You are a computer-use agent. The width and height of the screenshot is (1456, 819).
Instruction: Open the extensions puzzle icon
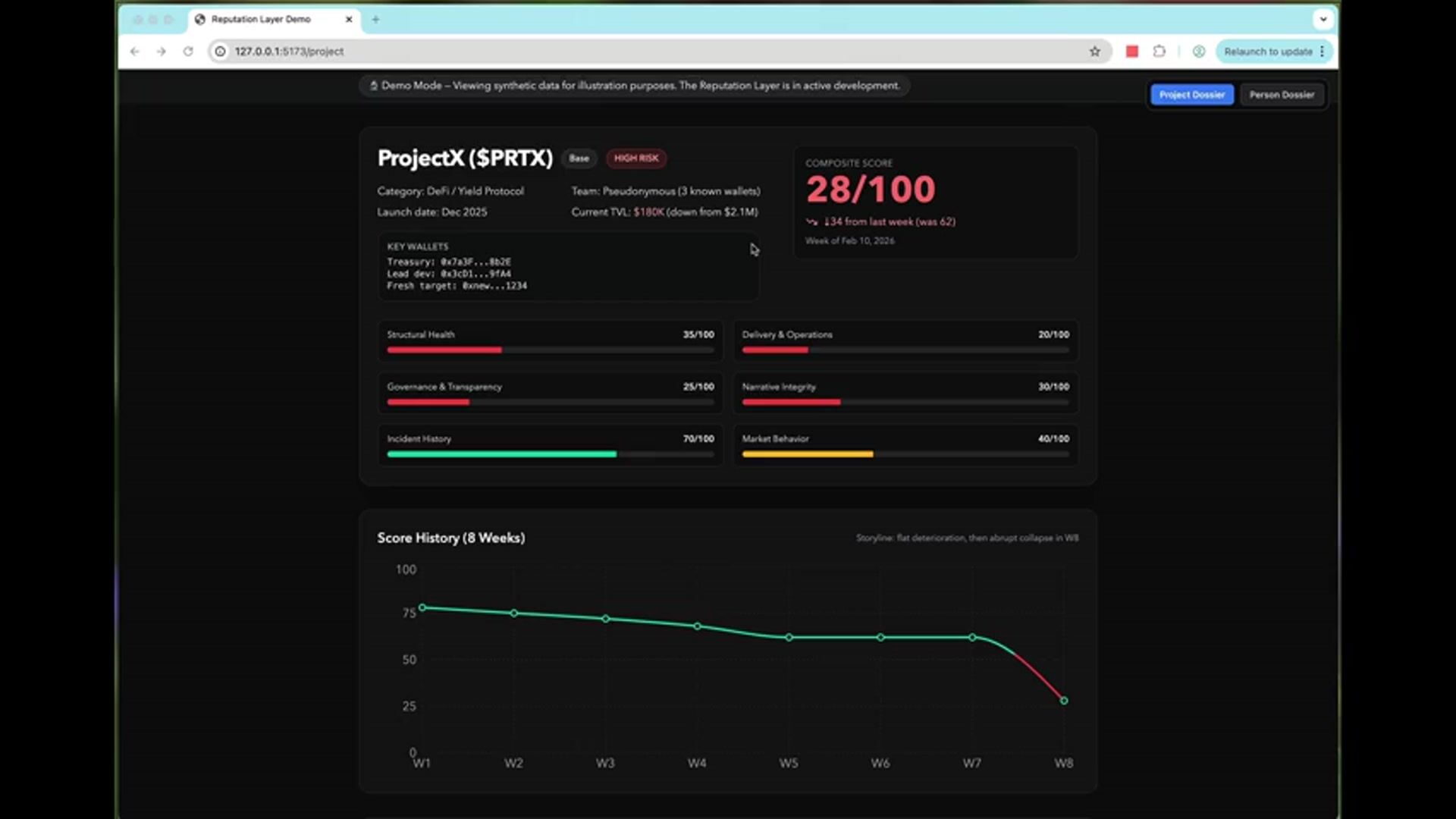[1159, 52]
